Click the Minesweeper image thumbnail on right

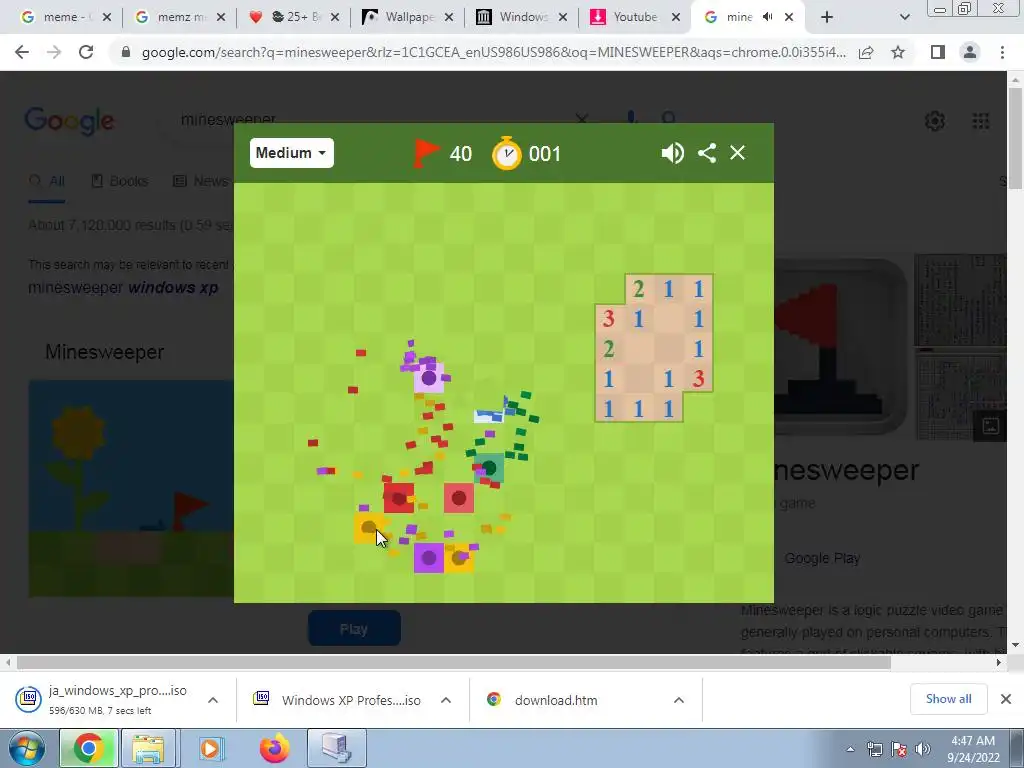pyautogui.click(x=843, y=346)
